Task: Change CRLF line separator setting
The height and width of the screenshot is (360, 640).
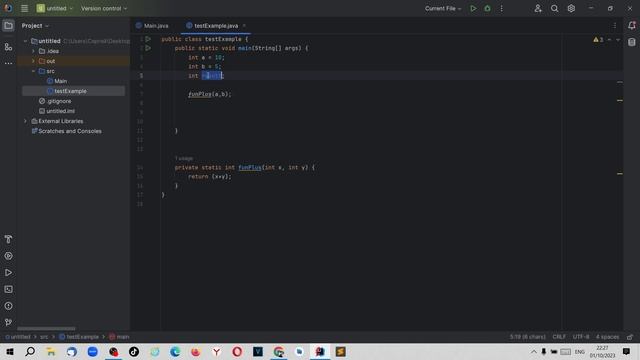Action: [x=559, y=337]
